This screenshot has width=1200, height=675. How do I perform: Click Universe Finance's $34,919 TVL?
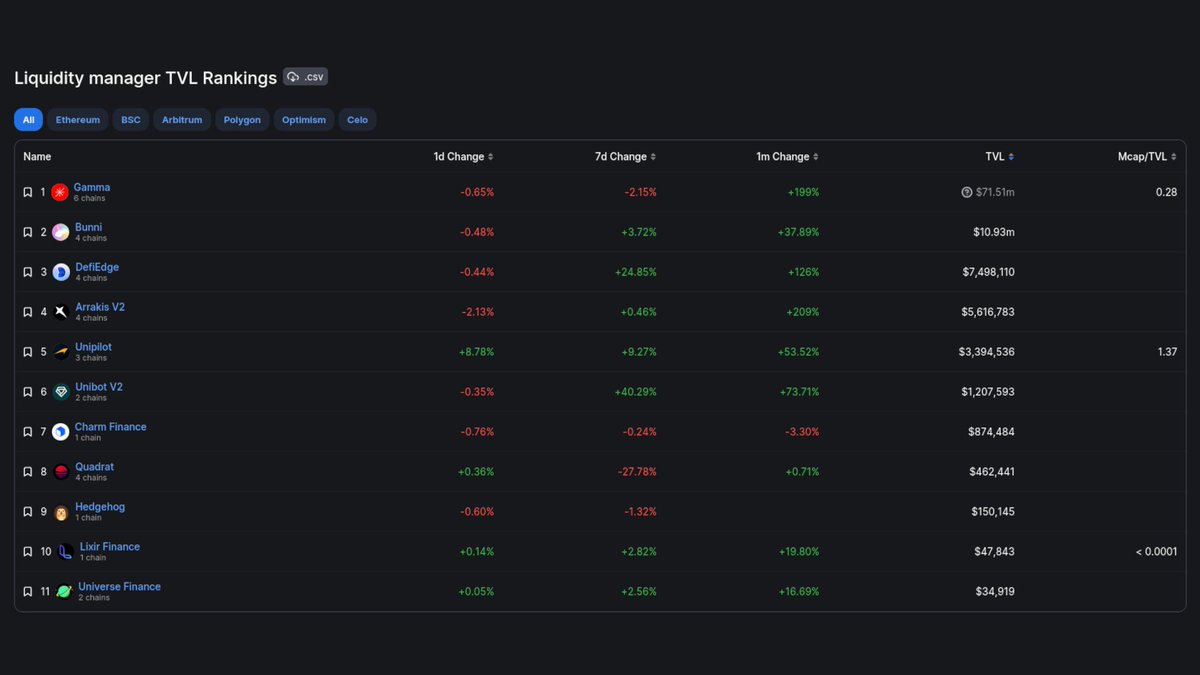(995, 592)
